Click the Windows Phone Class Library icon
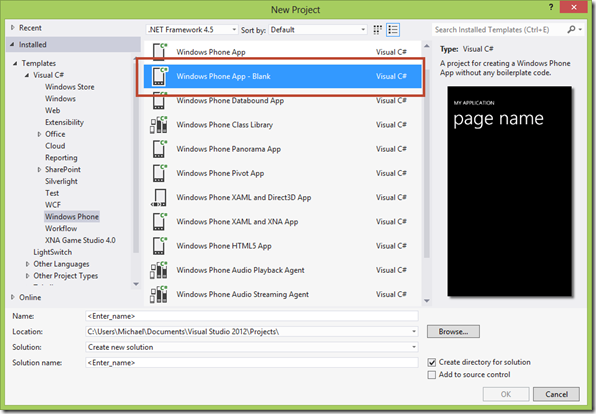The height and width of the screenshot is (414, 596). (159, 125)
